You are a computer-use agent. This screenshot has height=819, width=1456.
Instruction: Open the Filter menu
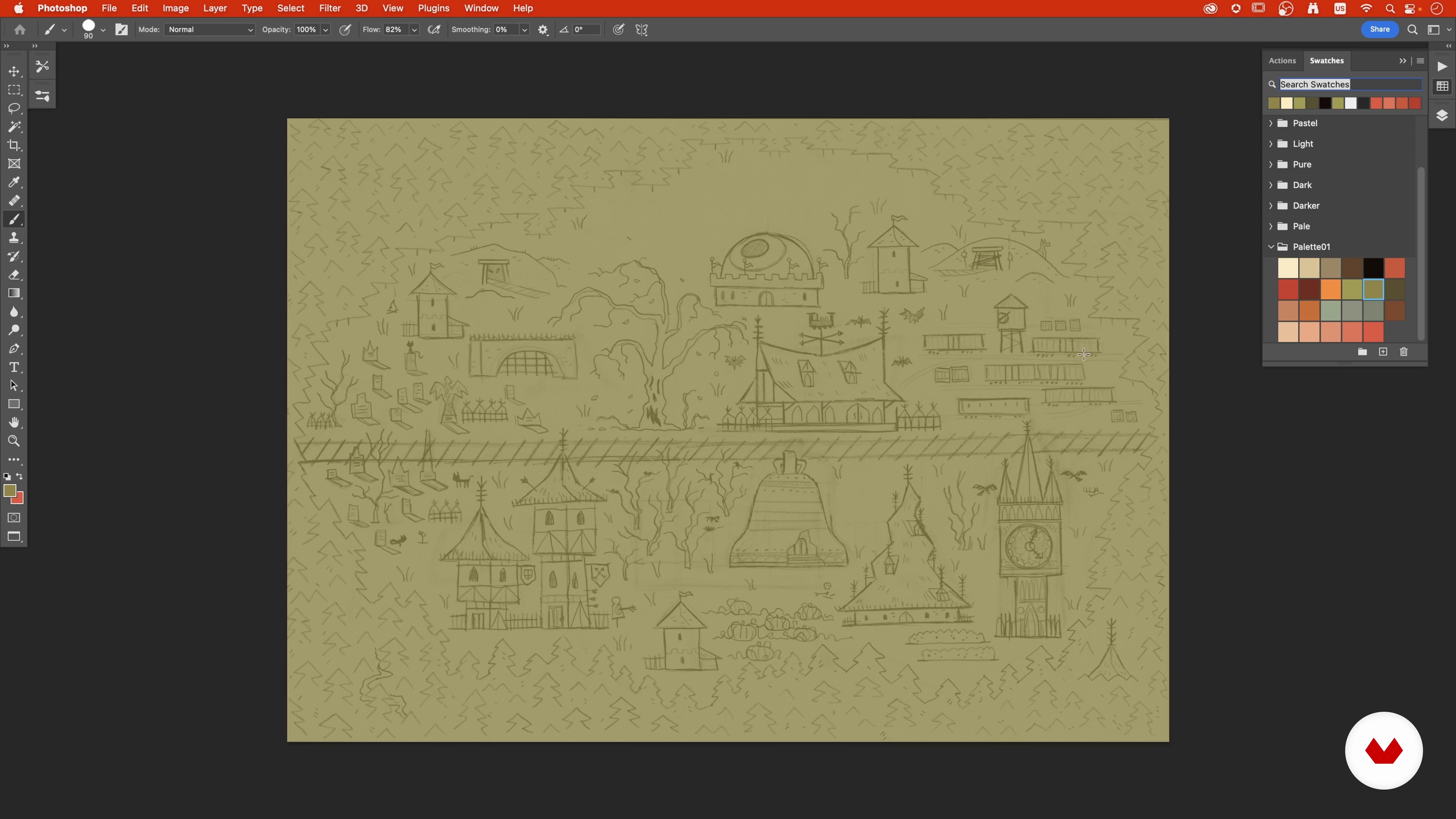tap(329, 8)
